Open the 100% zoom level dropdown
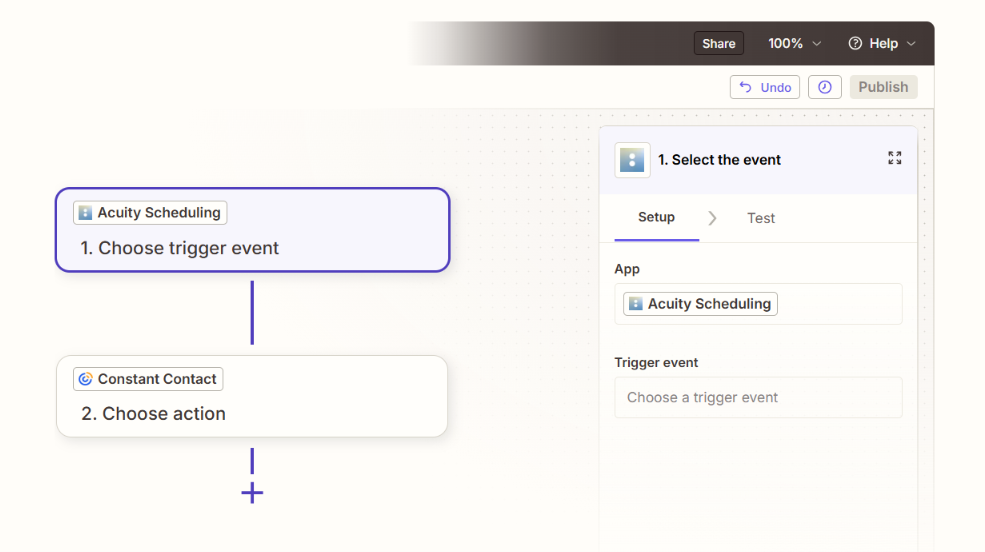 tap(794, 43)
